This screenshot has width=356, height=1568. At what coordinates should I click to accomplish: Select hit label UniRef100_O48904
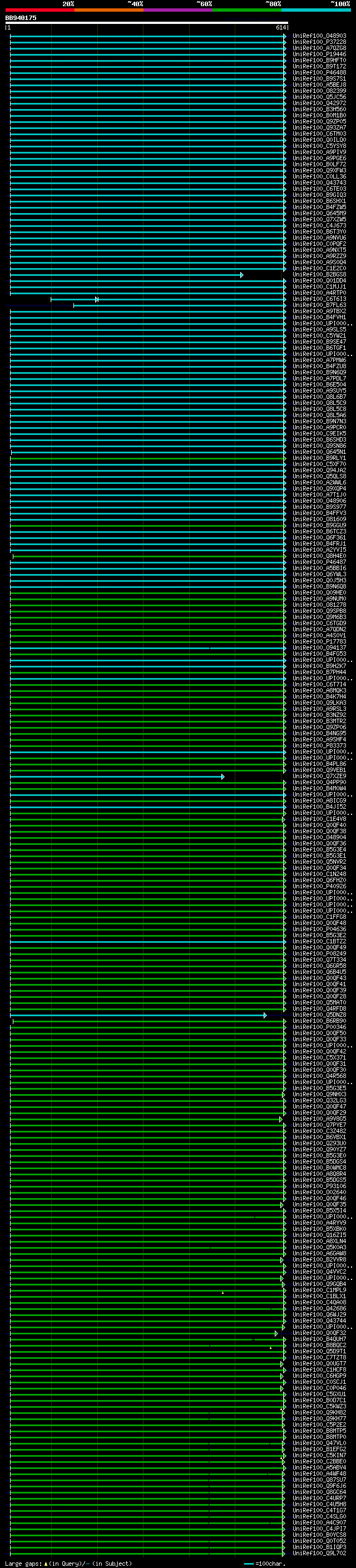319,838
